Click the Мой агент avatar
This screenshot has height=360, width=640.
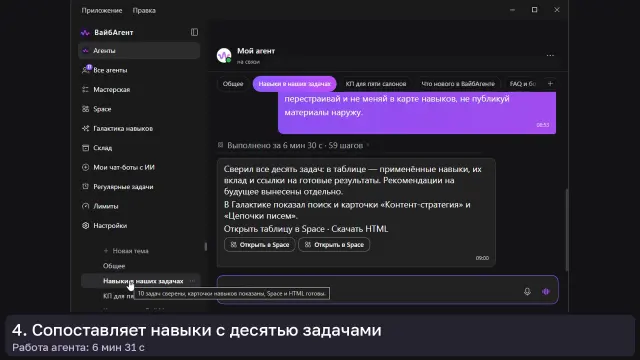pyautogui.click(x=224, y=56)
